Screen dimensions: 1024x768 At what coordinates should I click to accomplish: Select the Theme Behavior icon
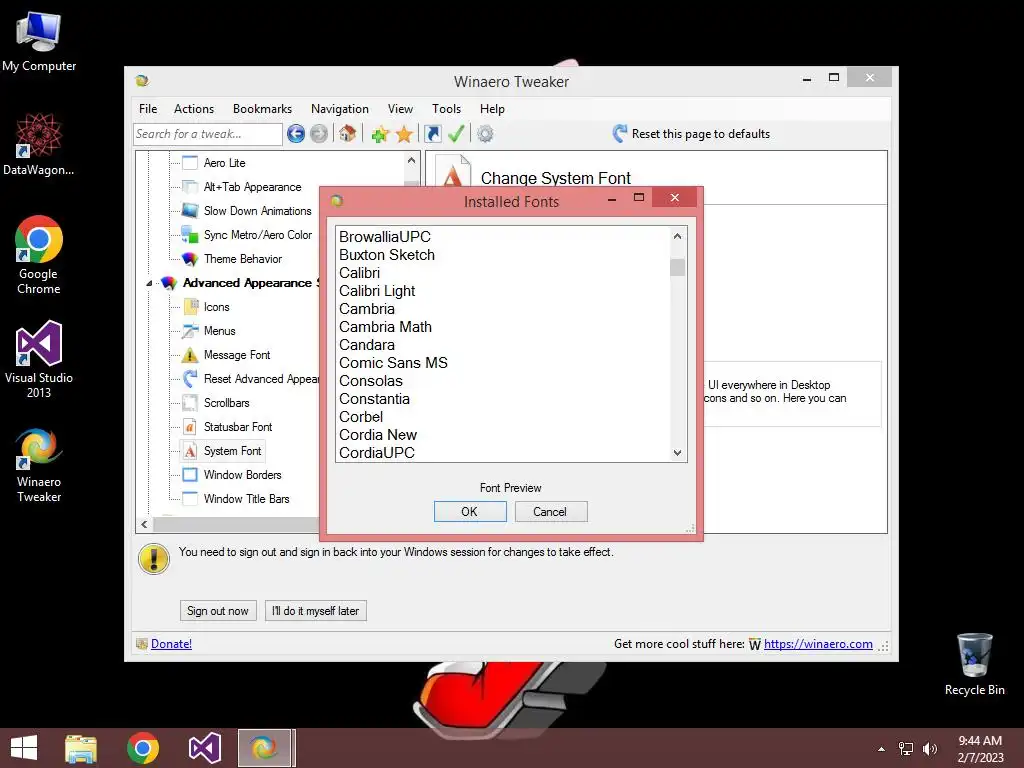coord(190,259)
